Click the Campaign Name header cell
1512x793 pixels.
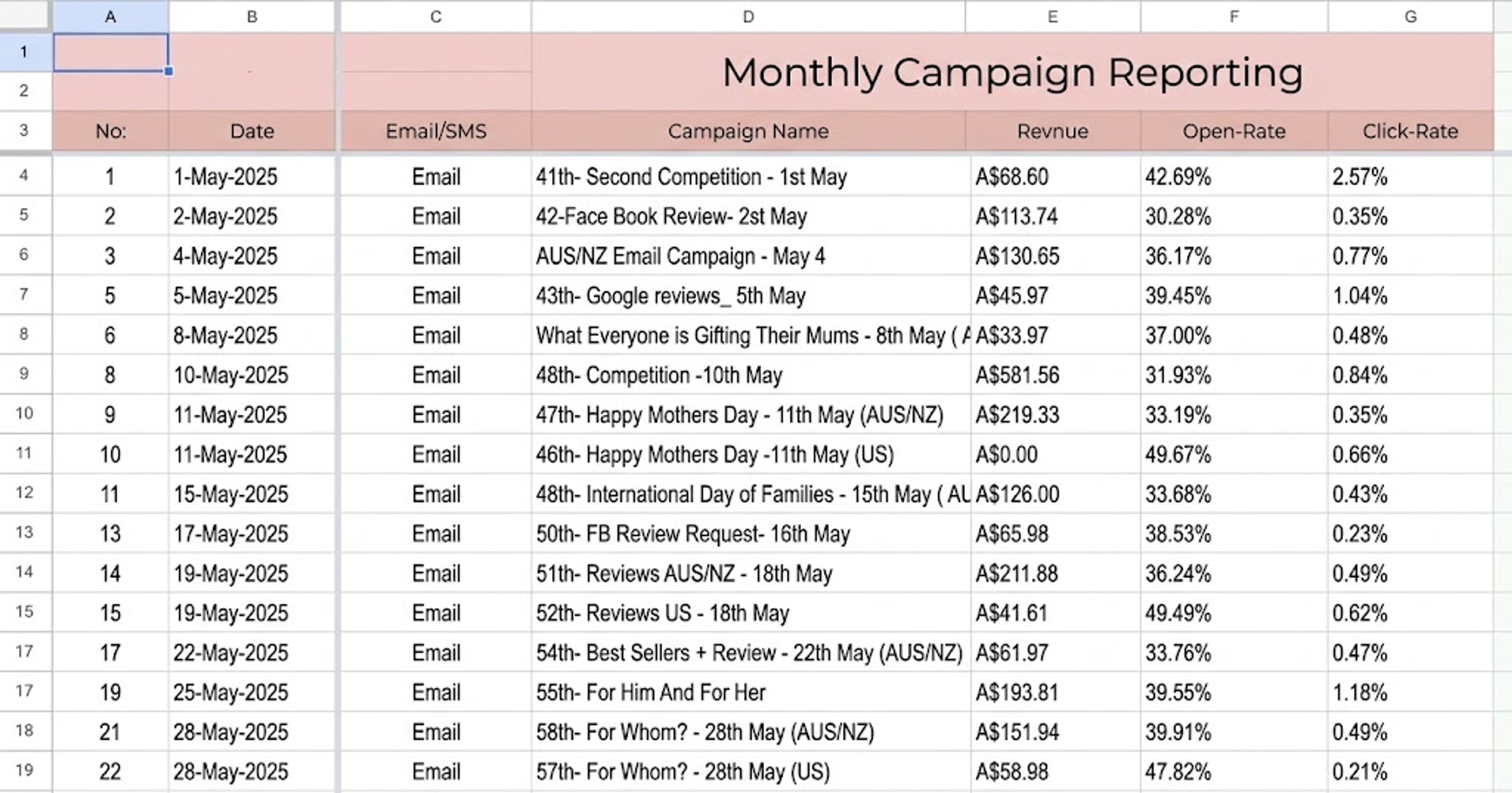click(749, 131)
